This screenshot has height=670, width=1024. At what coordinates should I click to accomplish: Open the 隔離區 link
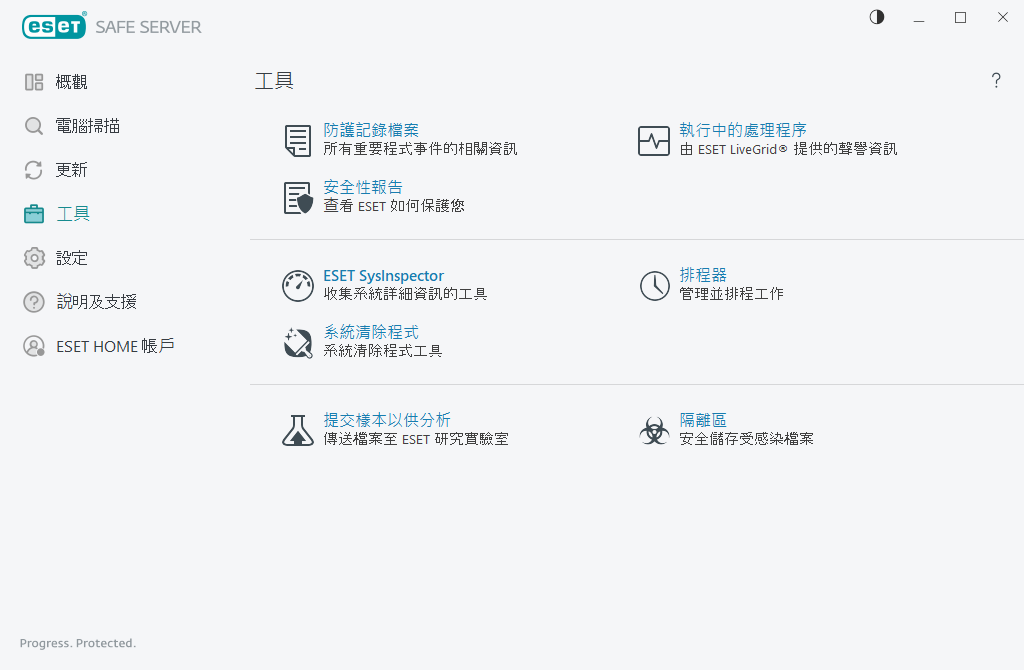[x=703, y=420]
